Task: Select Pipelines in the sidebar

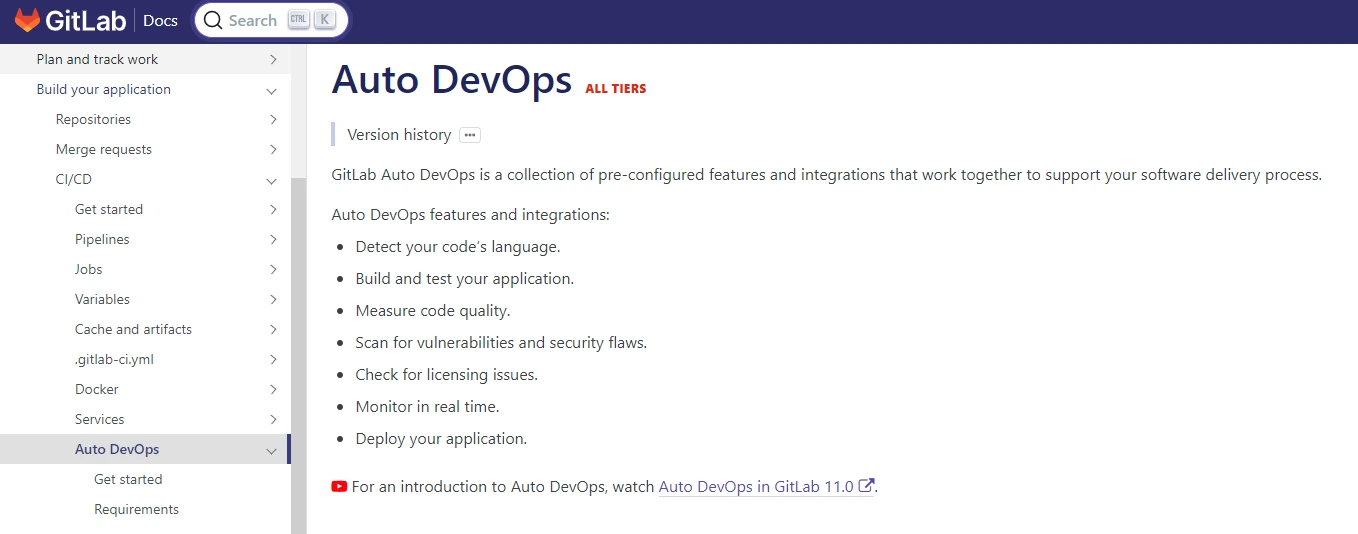Action: pyautogui.click(x=102, y=239)
